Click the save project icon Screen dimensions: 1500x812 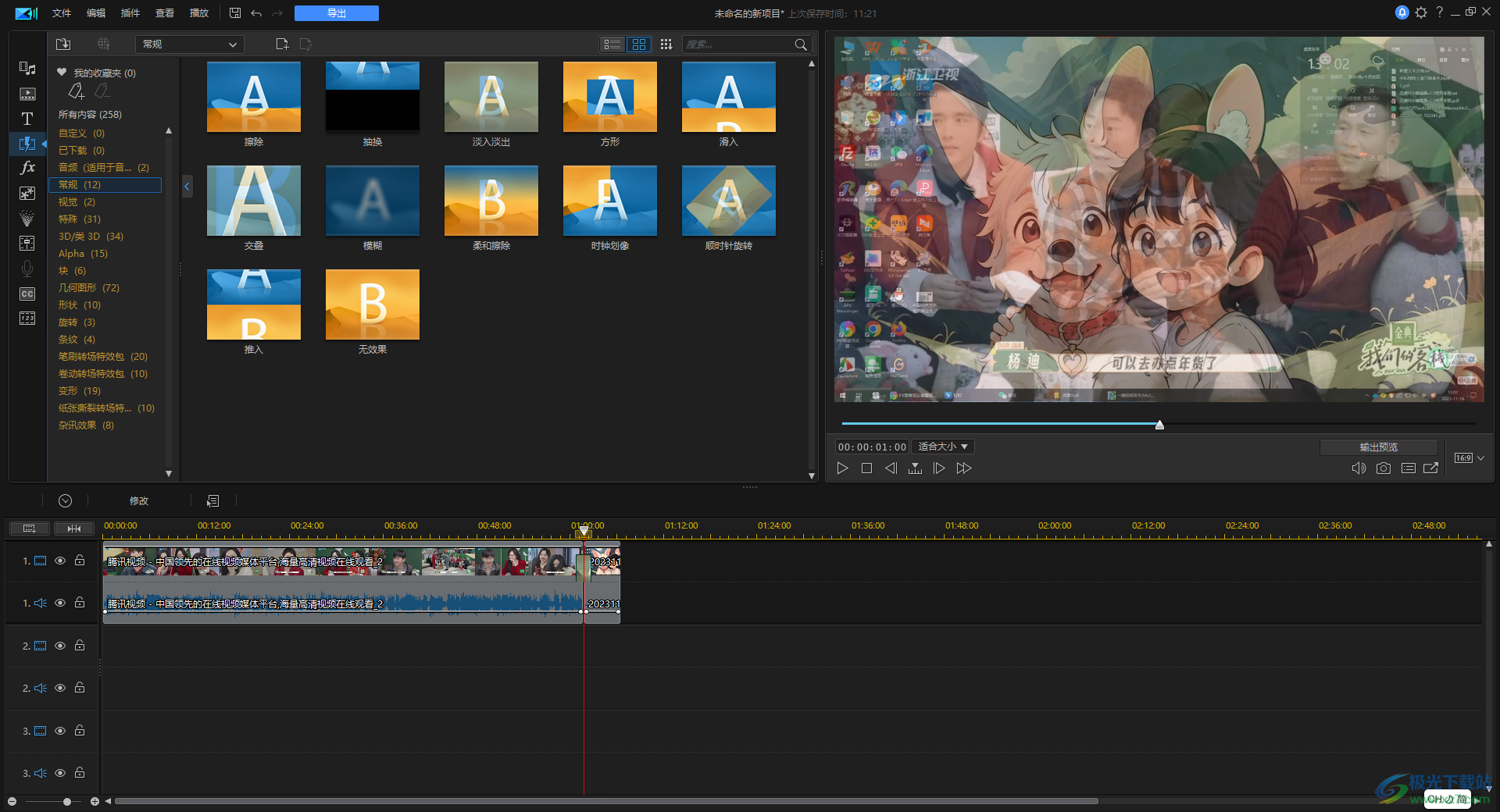point(235,13)
